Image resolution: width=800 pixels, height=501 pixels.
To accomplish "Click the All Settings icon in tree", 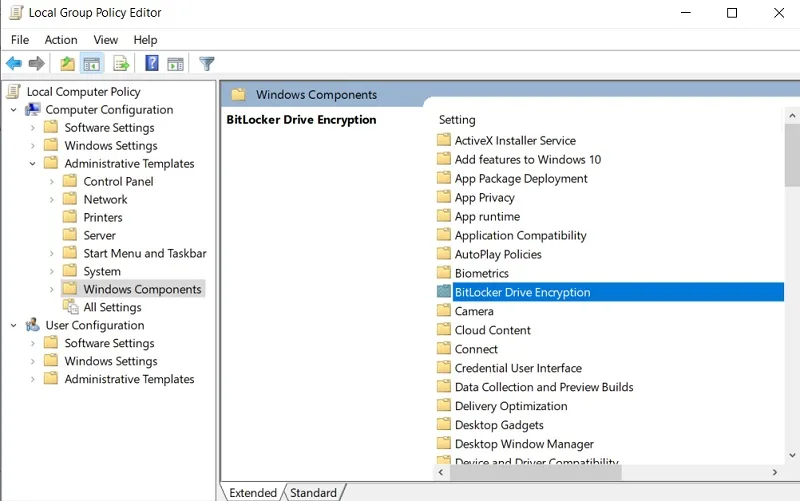I will [x=70, y=307].
